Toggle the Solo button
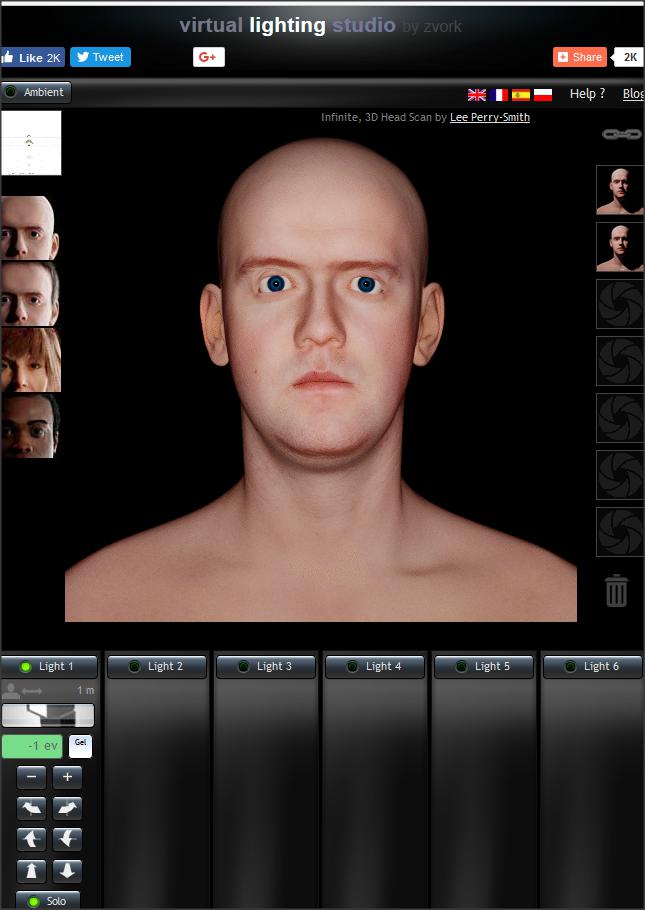 [48, 900]
